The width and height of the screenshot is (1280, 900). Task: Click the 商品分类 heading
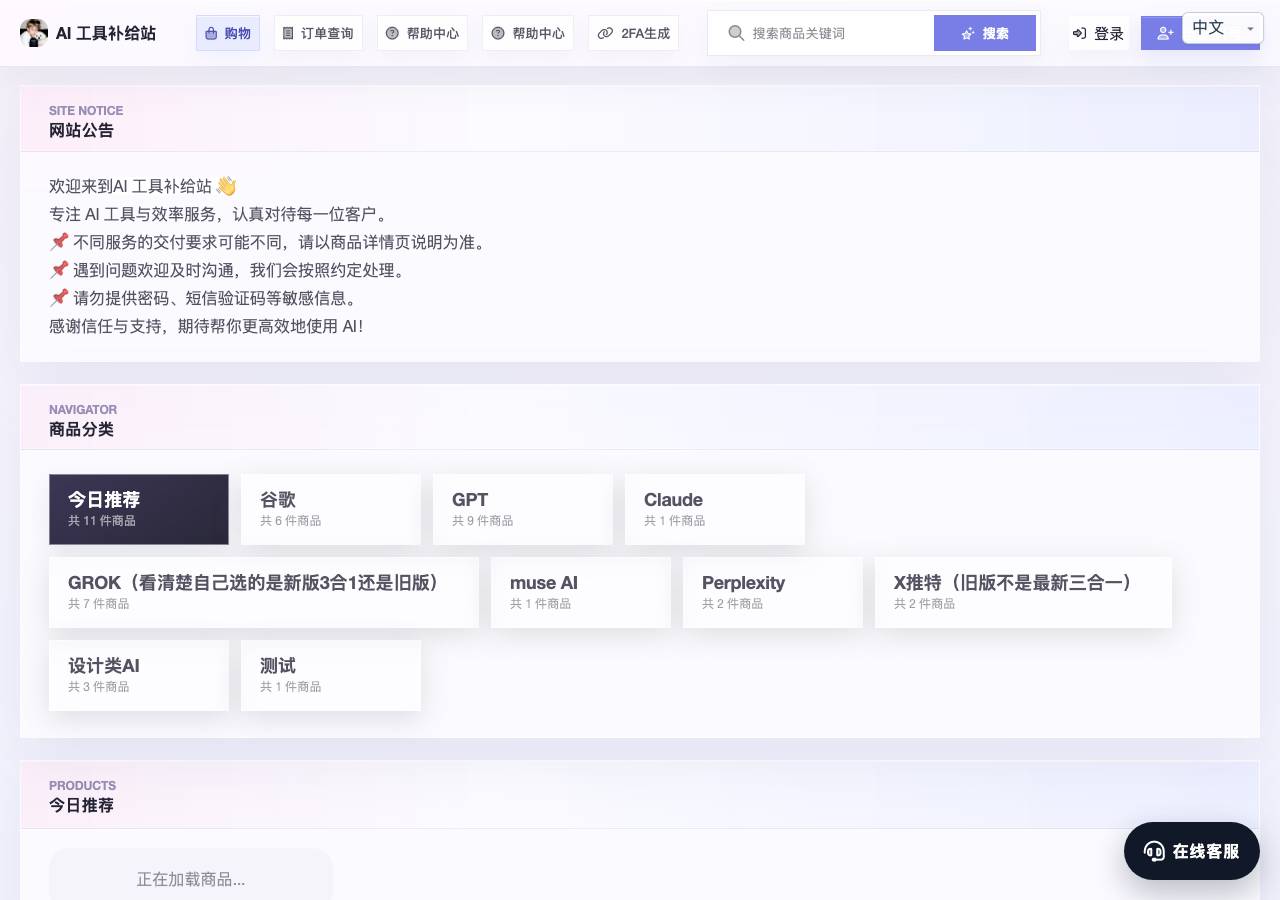tap(82, 429)
